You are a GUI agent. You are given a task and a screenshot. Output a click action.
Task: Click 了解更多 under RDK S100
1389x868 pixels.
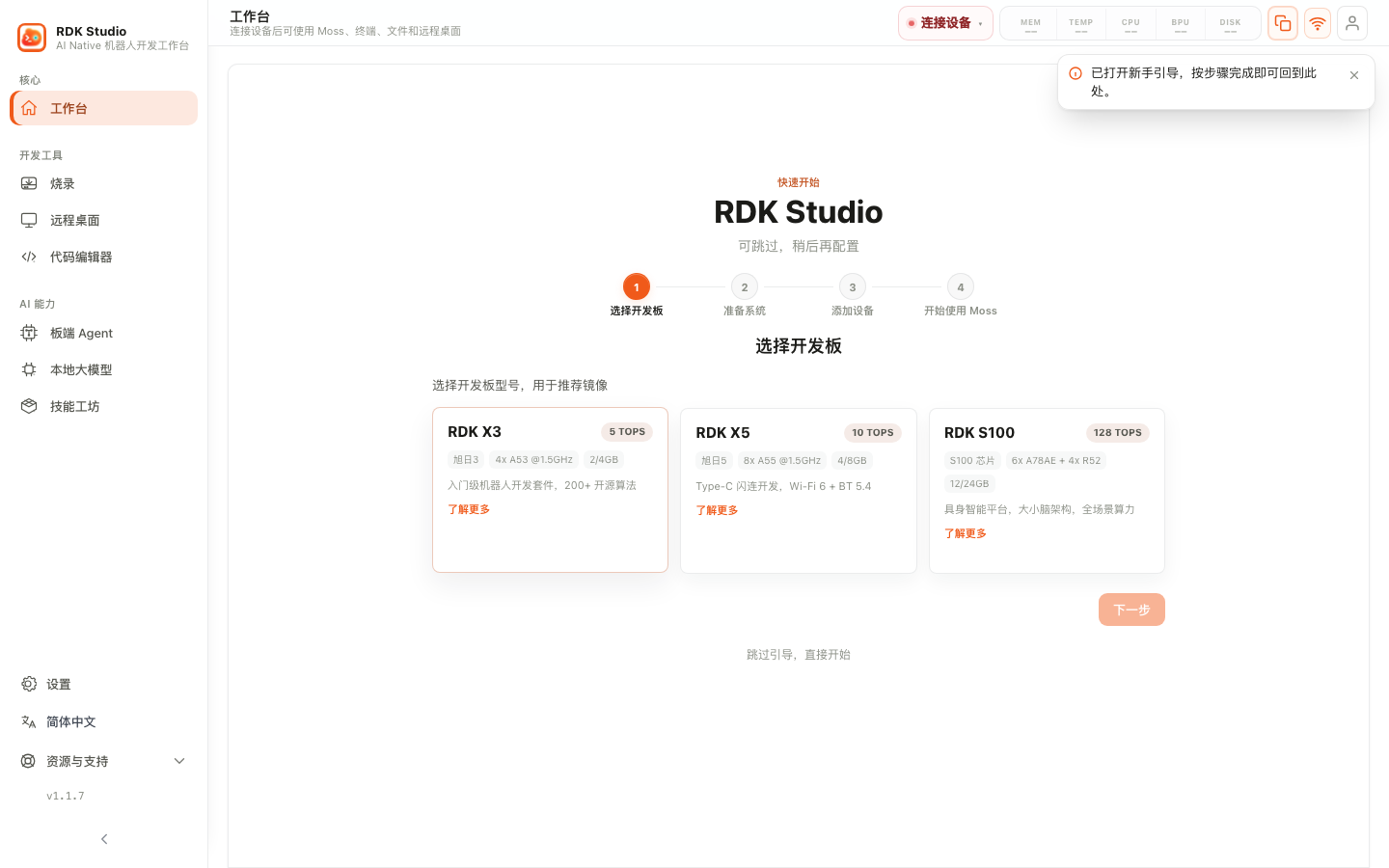966,533
